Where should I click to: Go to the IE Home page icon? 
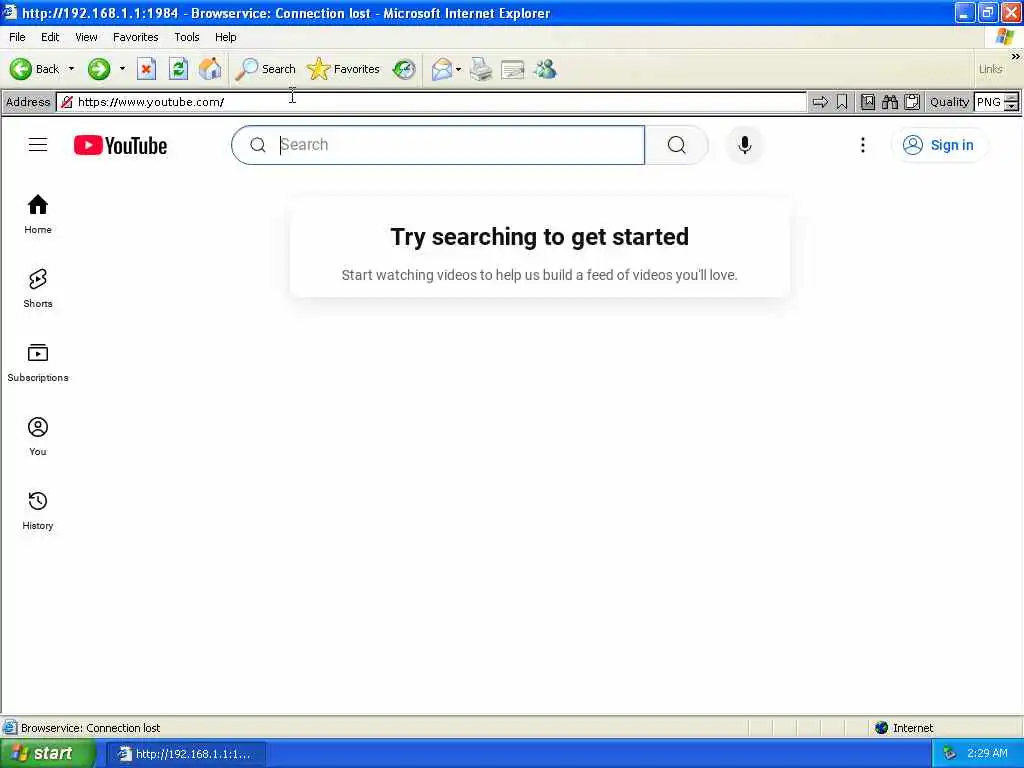point(210,69)
